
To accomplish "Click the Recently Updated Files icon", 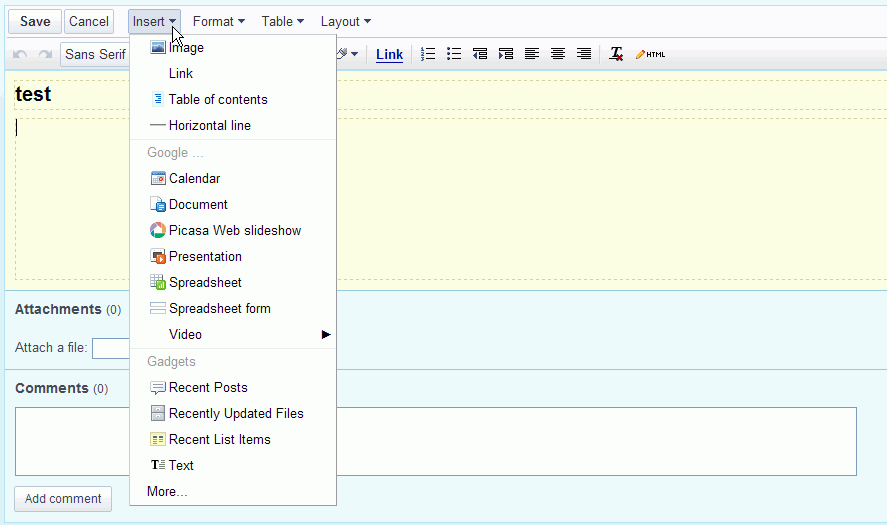I will click(158, 413).
